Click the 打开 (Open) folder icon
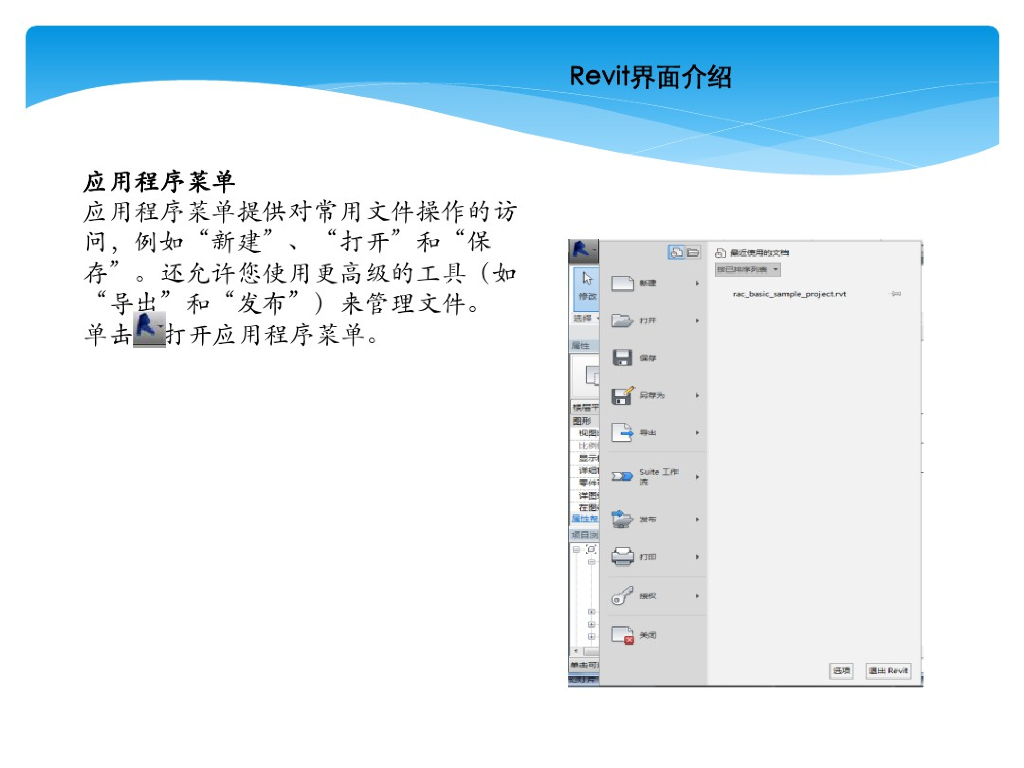 coord(622,321)
